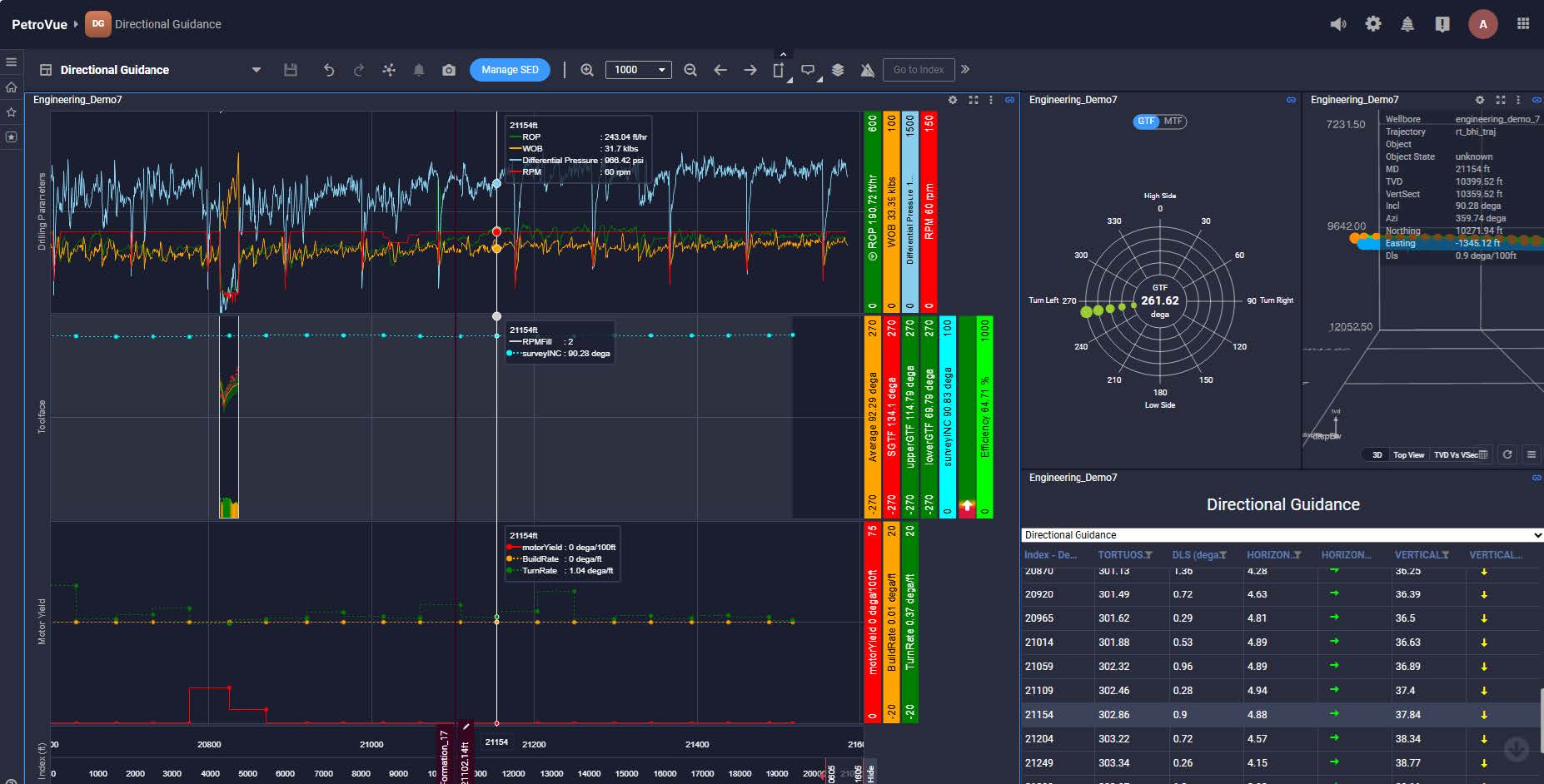Click the undo arrow in the toolbar
1544x784 pixels.
[329, 70]
